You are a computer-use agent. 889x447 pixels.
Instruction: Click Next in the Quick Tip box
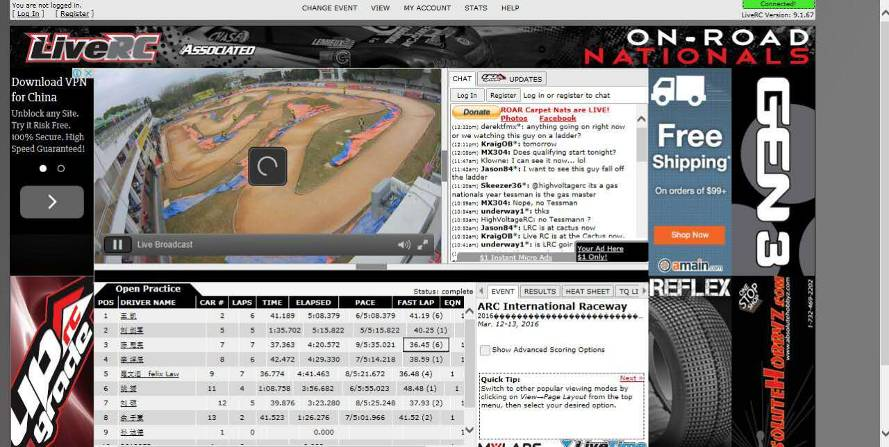[630, 379]
